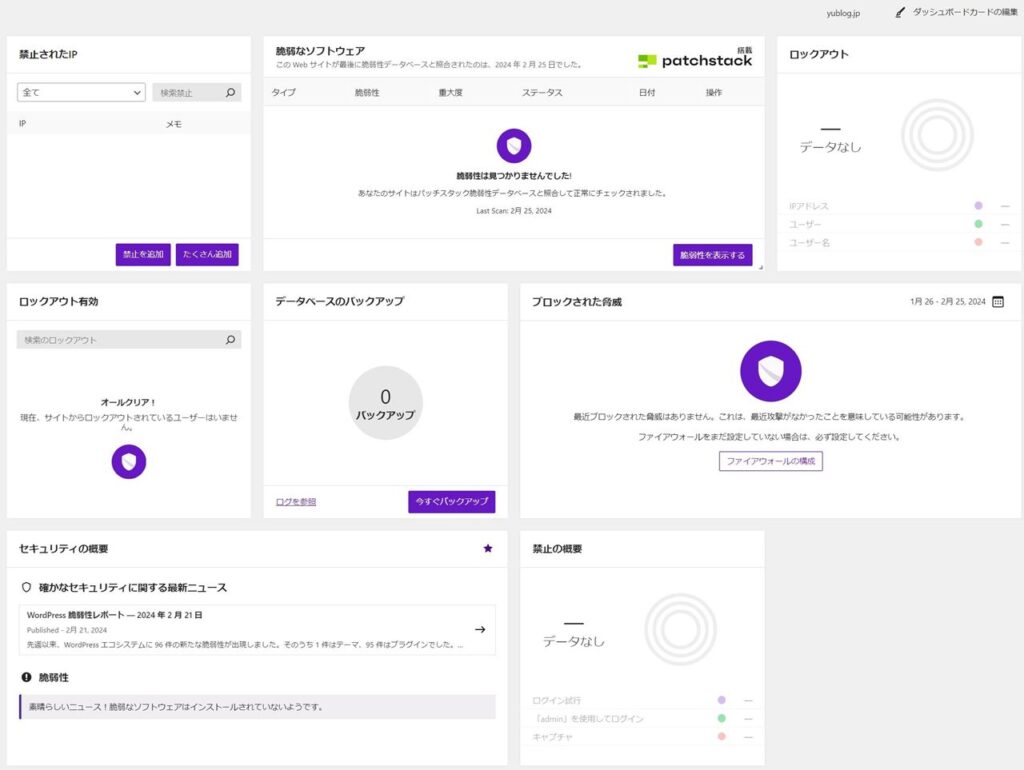The width and height of the screenshot is (1024, 770).
Task: Click the resize handle of the vulnerable software card
Action: 761,267
